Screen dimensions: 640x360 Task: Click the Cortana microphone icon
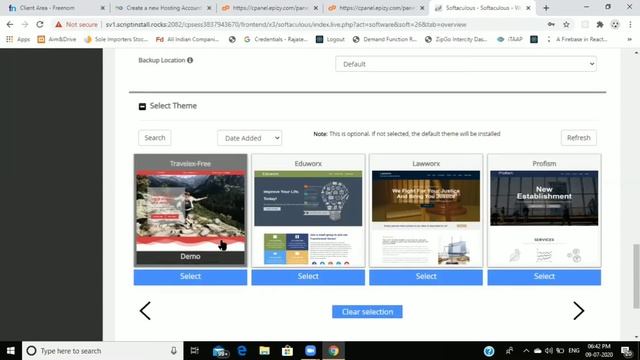click(173, 351)
